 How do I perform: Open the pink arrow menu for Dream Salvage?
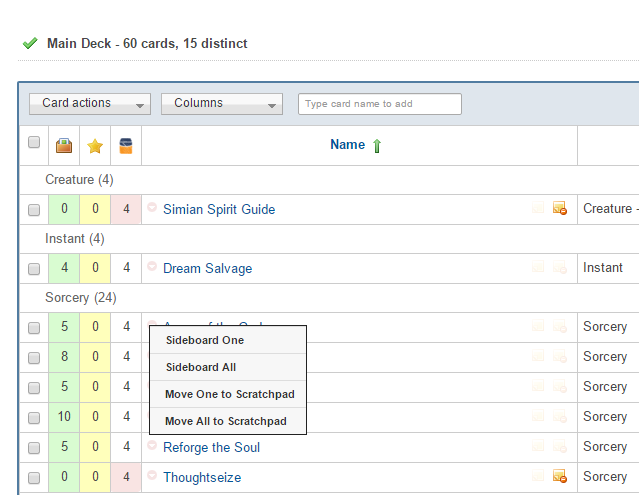point(152,267)
